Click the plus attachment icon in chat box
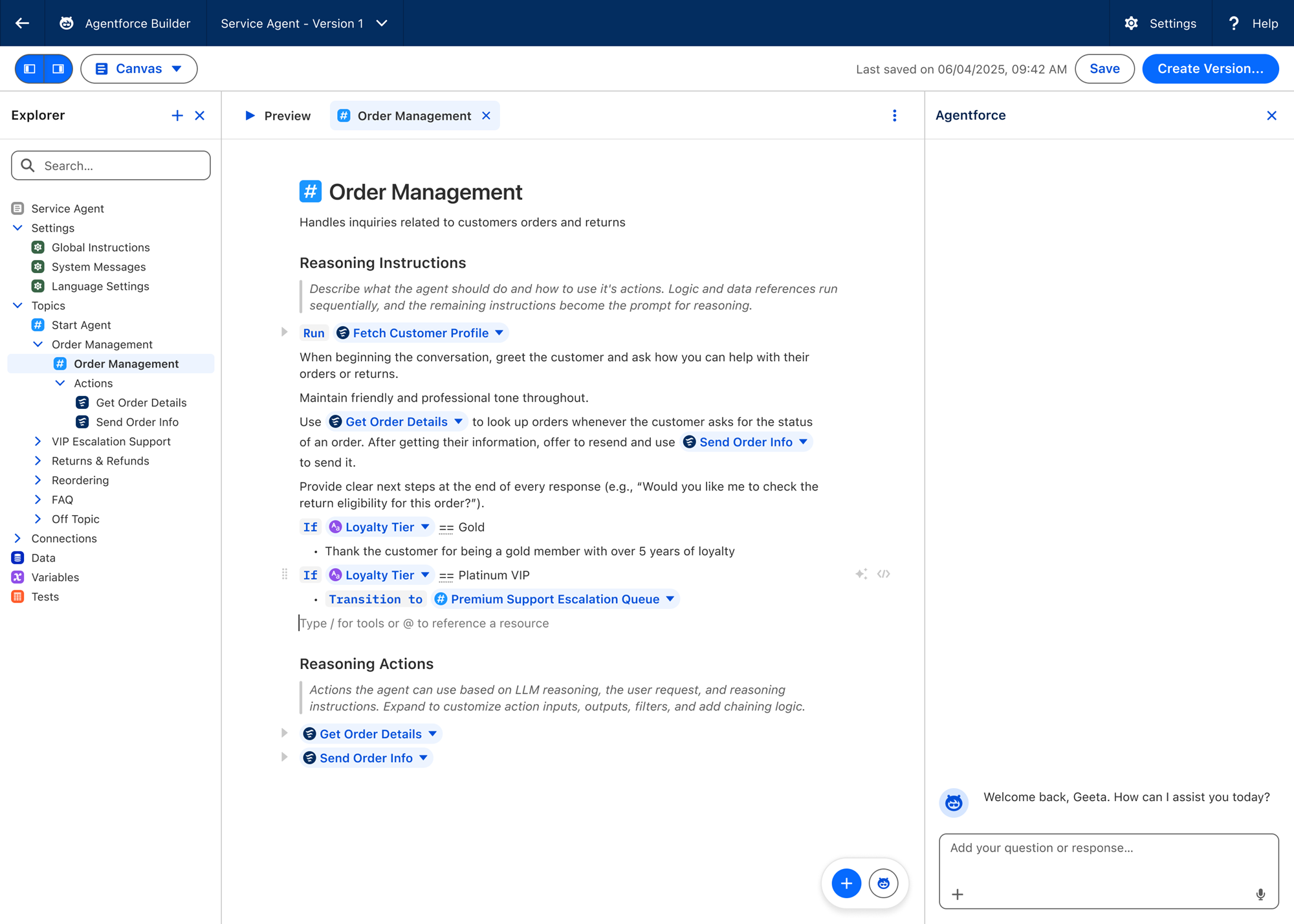 [x=958, y=894]
